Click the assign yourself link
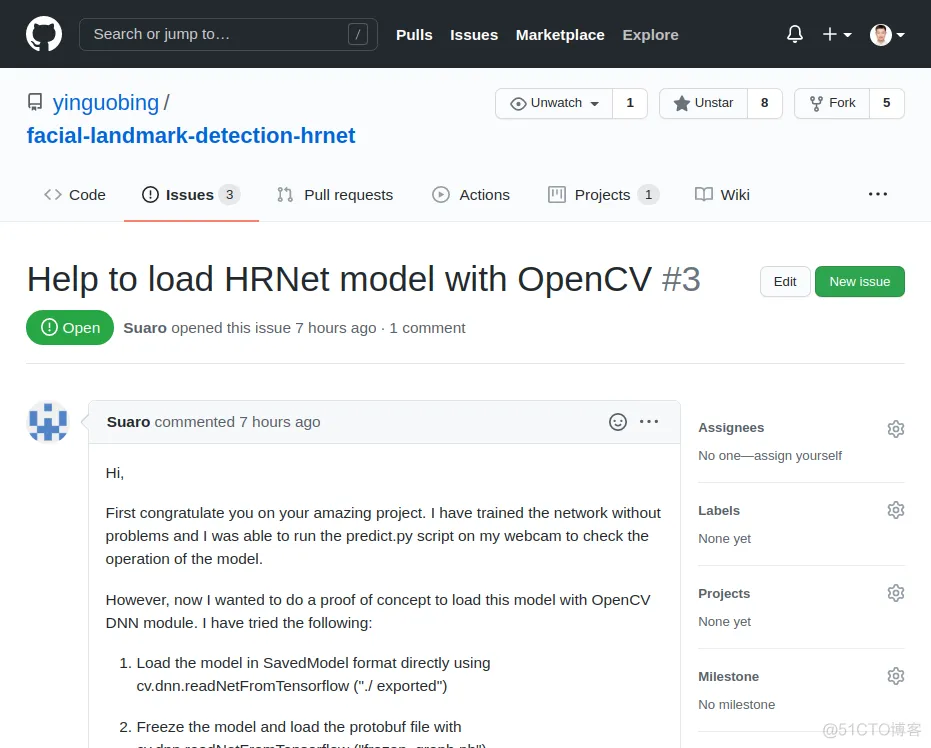The image size is (931, 748). coord(798,456)
